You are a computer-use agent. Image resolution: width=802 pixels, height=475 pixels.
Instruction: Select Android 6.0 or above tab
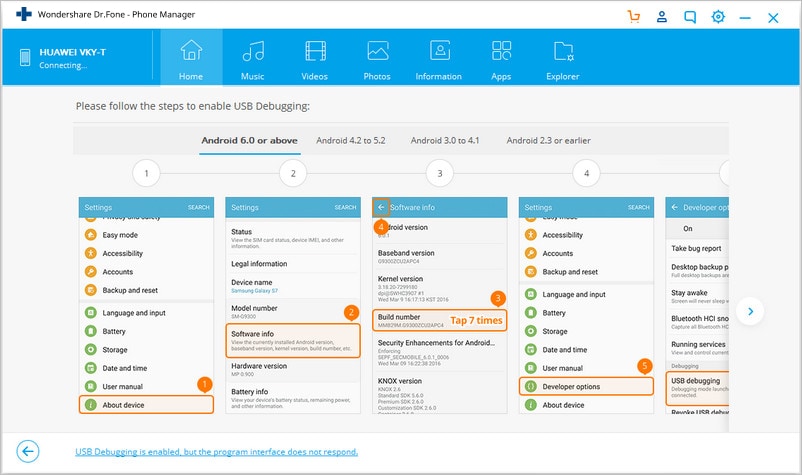click(250, 141)
